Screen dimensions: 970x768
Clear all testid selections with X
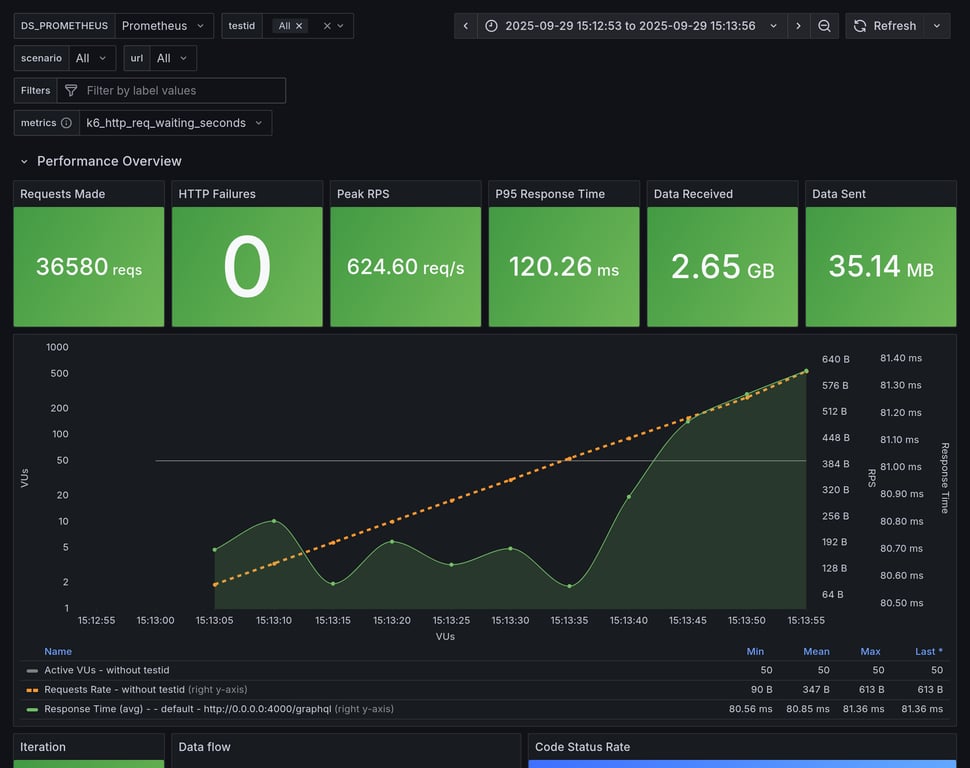(327, 26)
